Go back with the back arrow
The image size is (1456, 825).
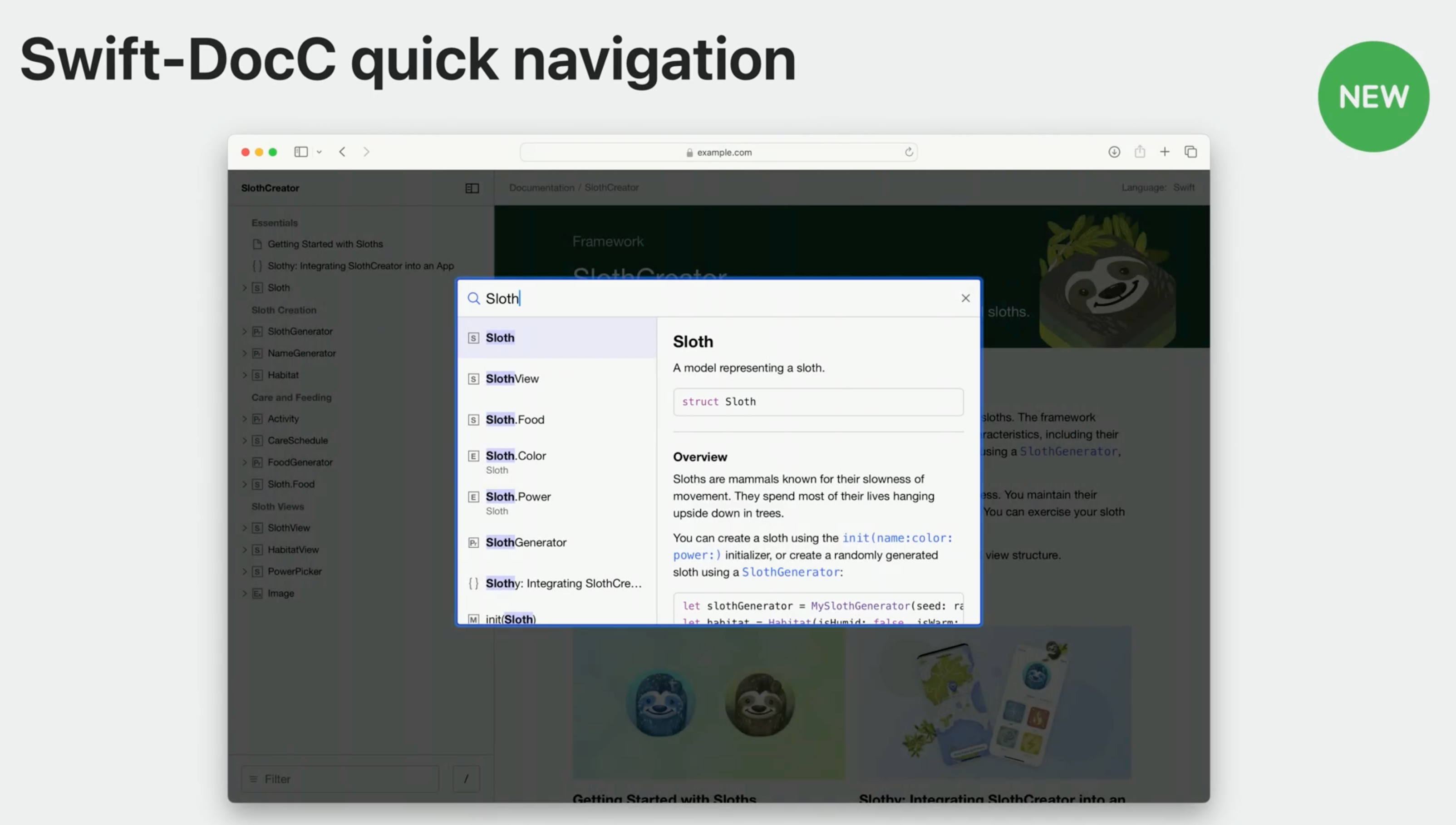342,152
